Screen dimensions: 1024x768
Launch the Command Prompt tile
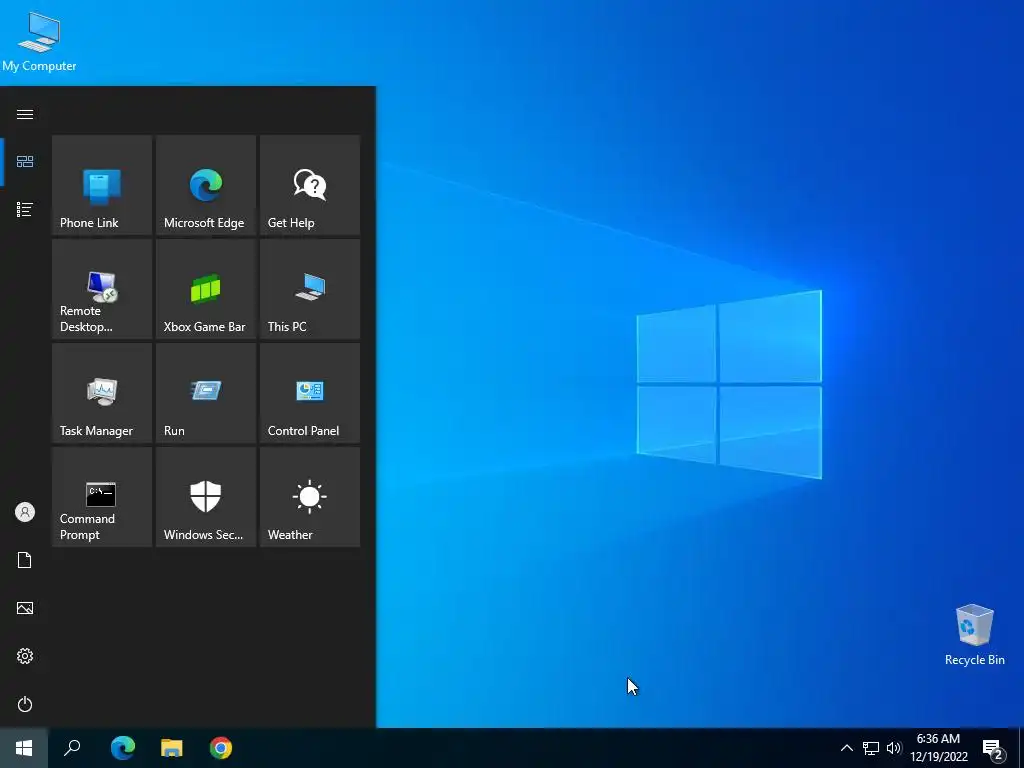102,496
